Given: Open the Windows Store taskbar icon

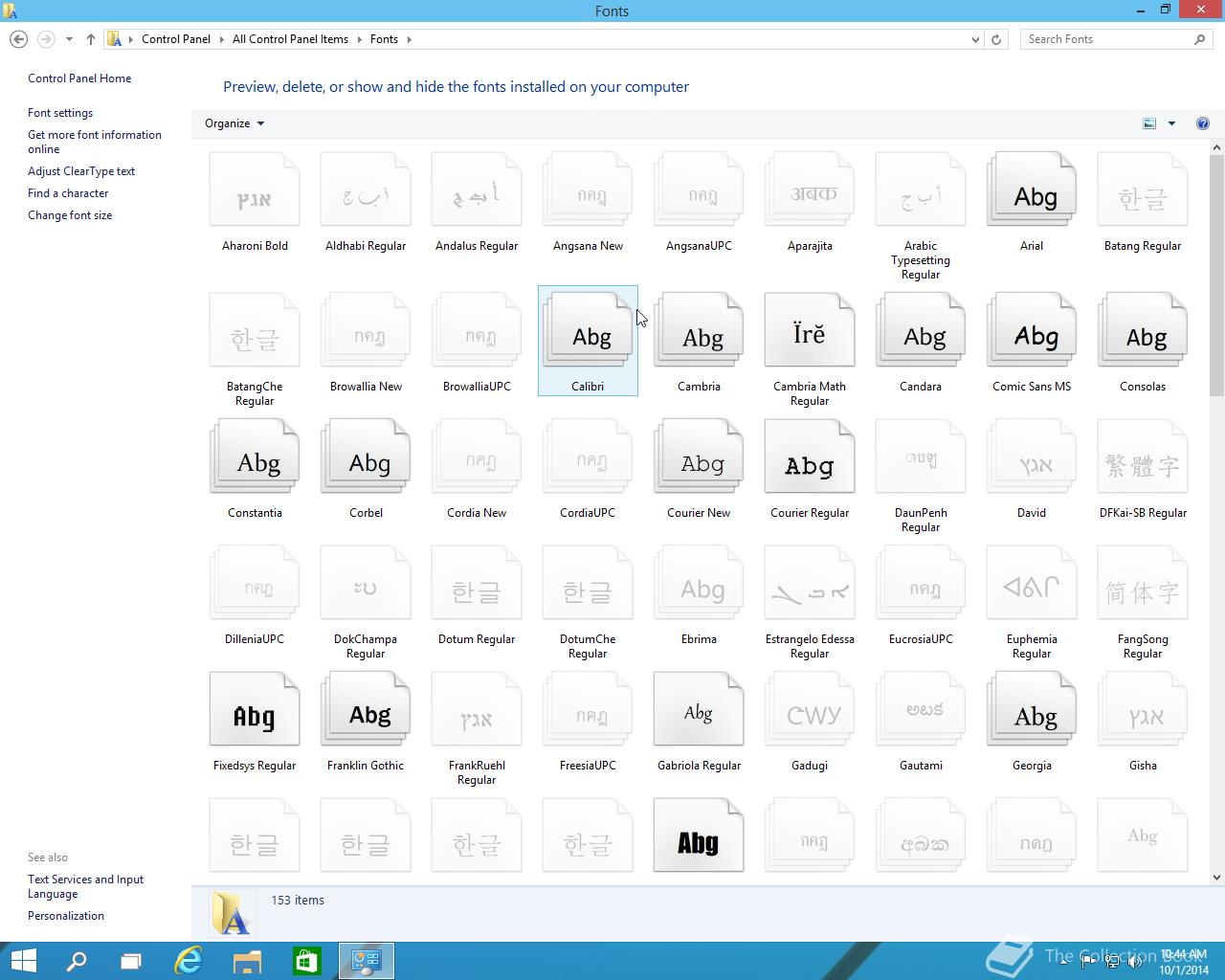Looking at the screenshot, I should pos(306,961).
